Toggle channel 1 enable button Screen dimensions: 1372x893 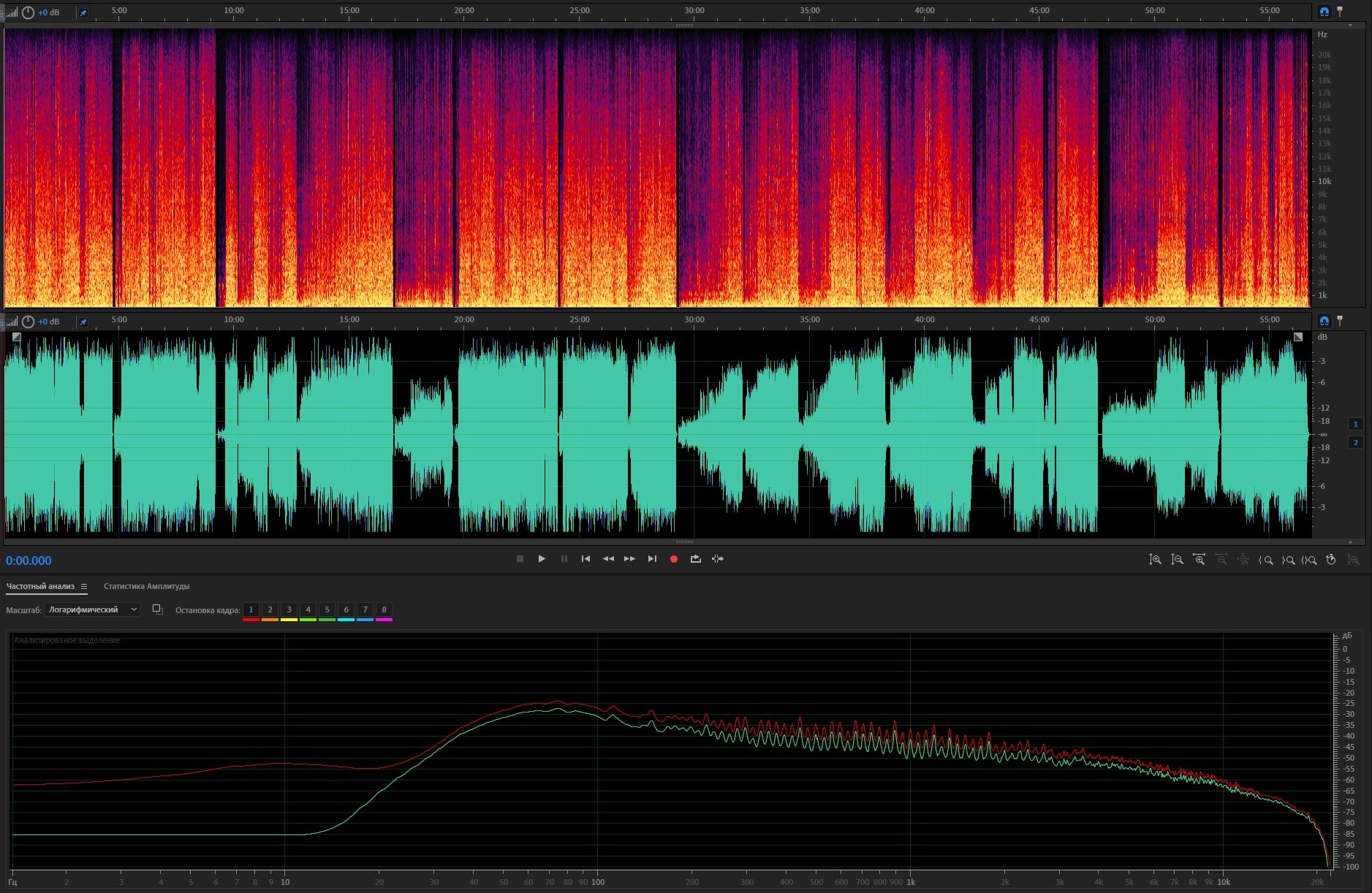coord(1355,424)
